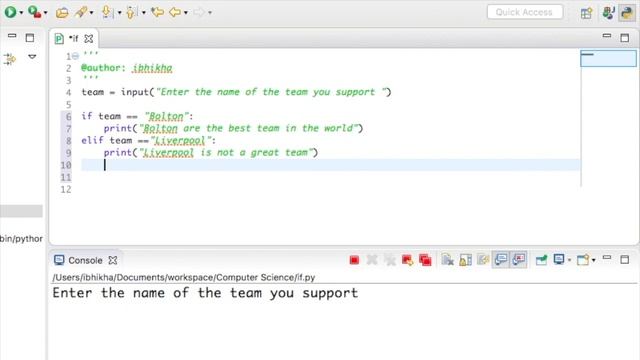640x360 pixels.
Task: Toggle Word Wrap in the Console
Action: [x=483, y=260]
